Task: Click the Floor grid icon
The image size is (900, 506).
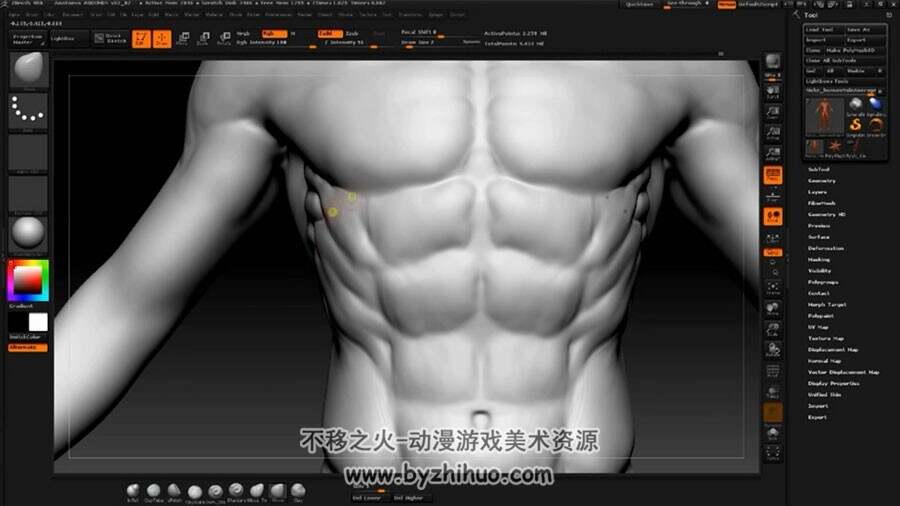Action: (x=773, y=196)
